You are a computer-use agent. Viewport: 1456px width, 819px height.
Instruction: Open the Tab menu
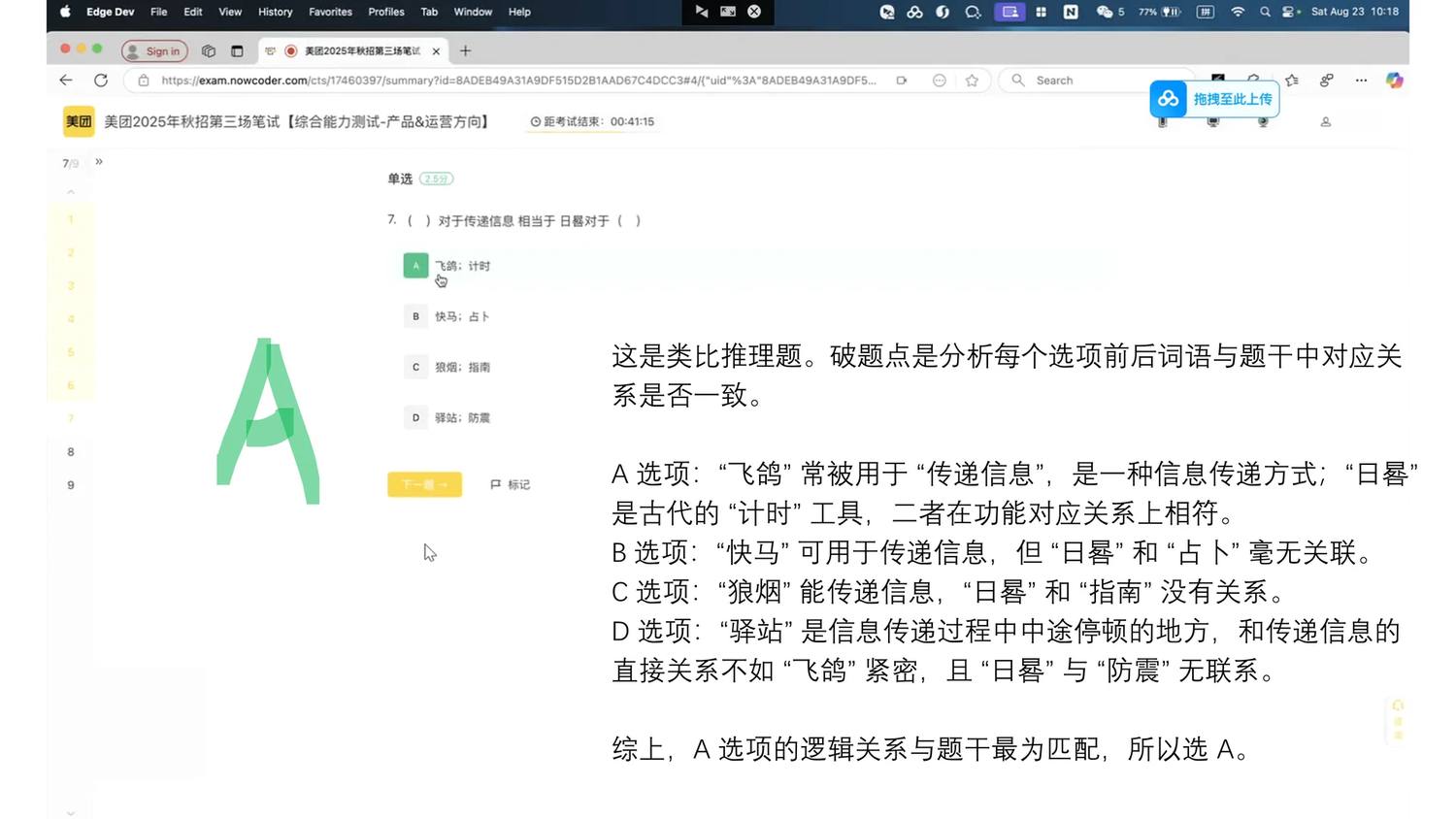coord(429,12)
